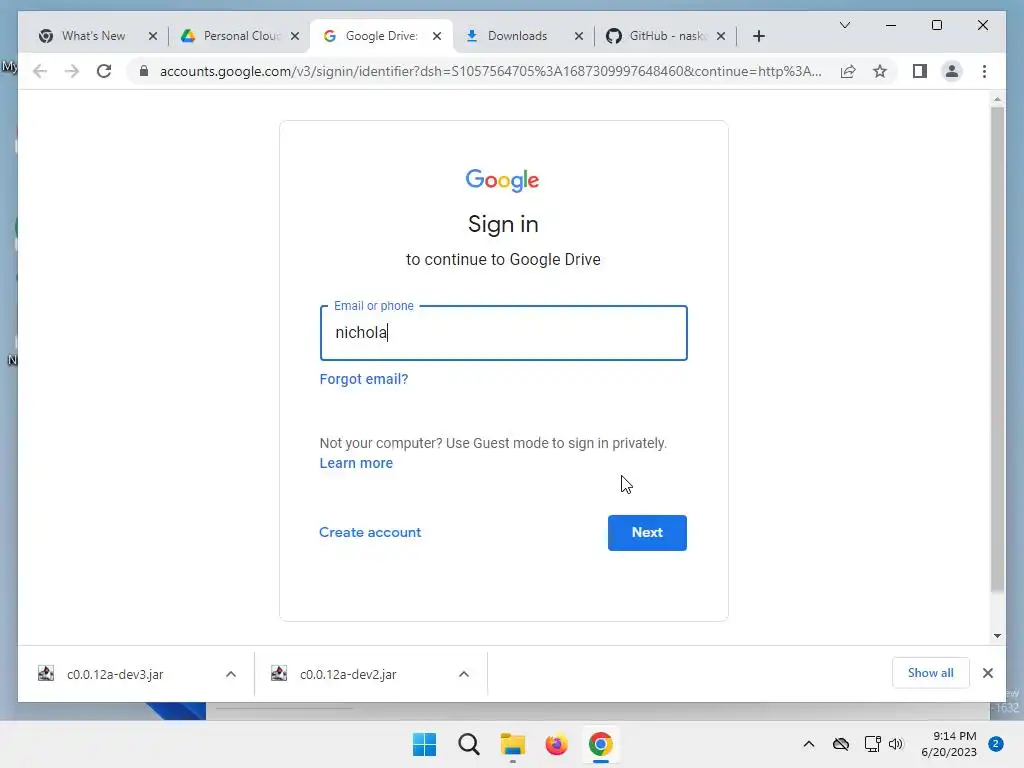The width and height of the screenshot is (1024, 768).
Task: Click the Chrome taskbar icon
Action: point(601,744)
